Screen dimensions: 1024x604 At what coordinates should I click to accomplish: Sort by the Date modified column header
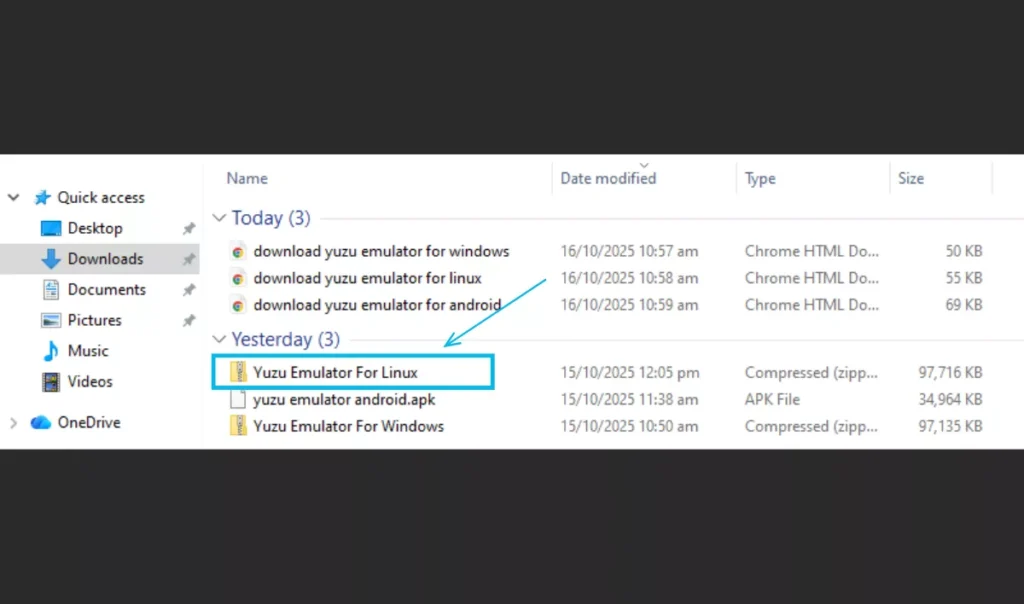click(608, 178)
